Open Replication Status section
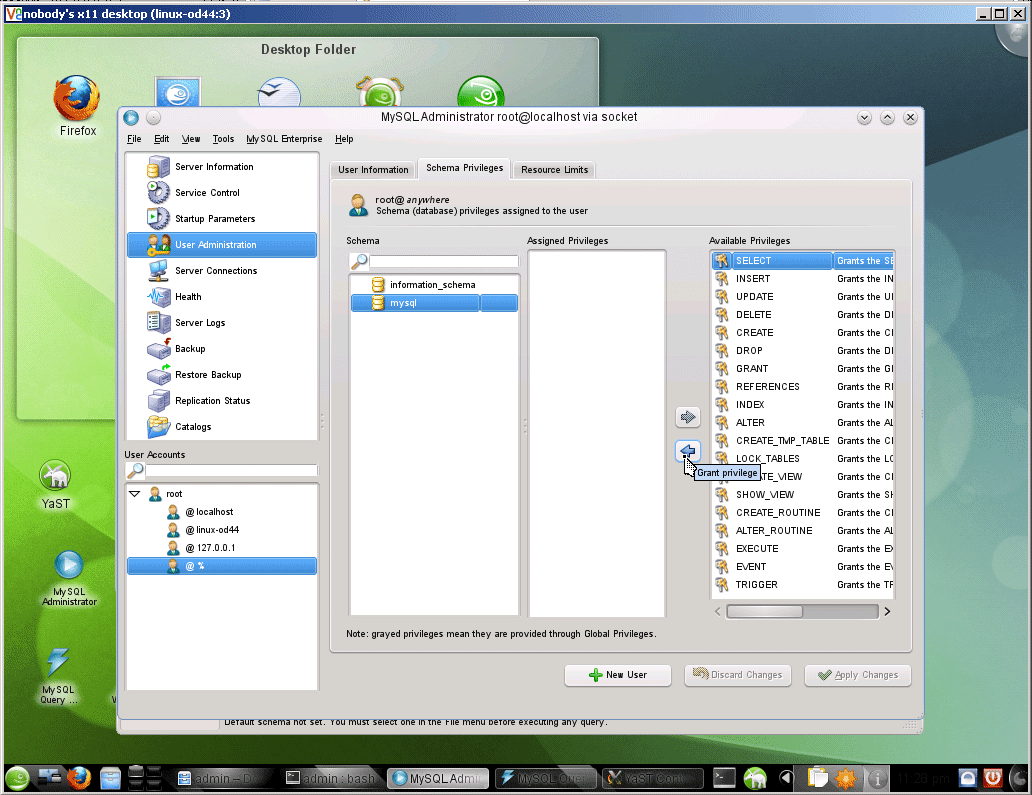The width and height of the screenshot is (1032, 795). (222, 401)
